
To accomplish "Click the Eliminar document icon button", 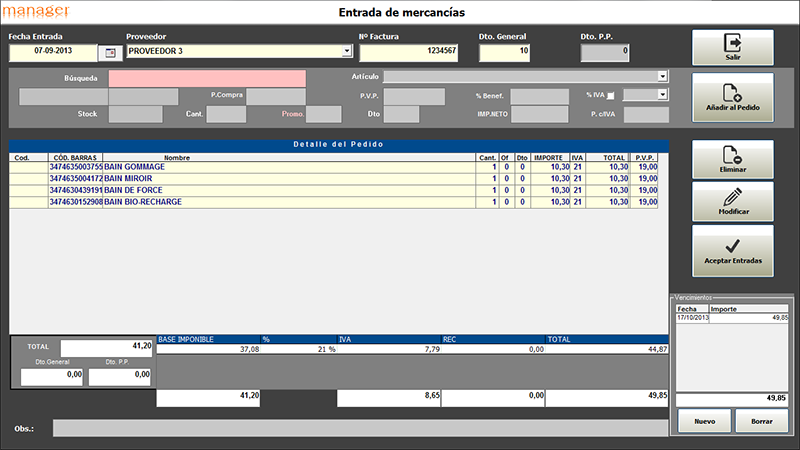I will pos(732,160).
